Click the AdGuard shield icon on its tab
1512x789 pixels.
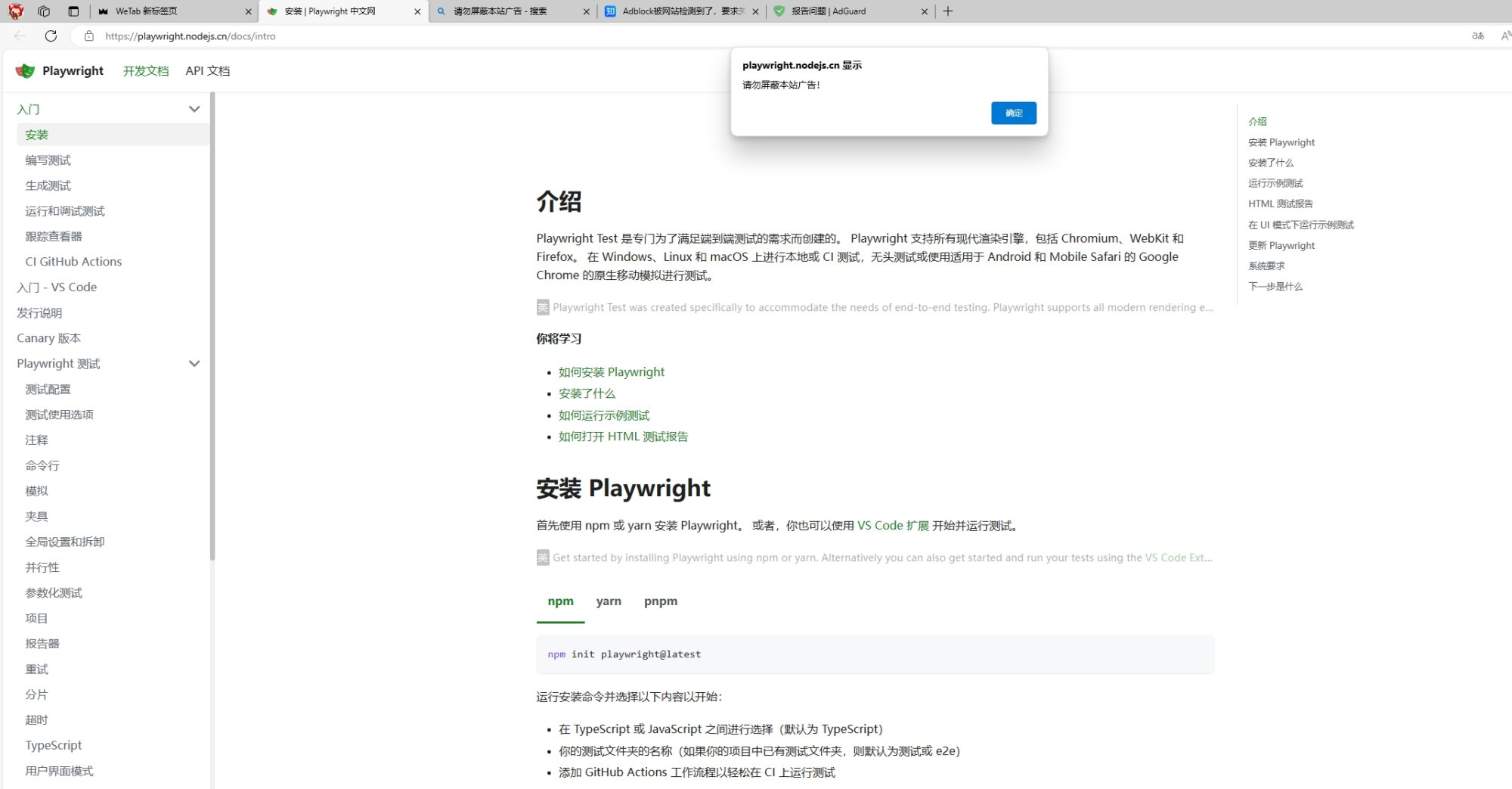click(x=779, y=11)
